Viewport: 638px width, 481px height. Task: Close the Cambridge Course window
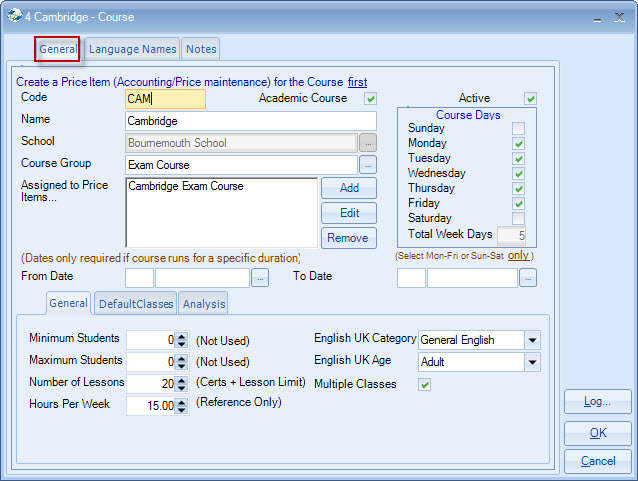[x=619, y=17]
